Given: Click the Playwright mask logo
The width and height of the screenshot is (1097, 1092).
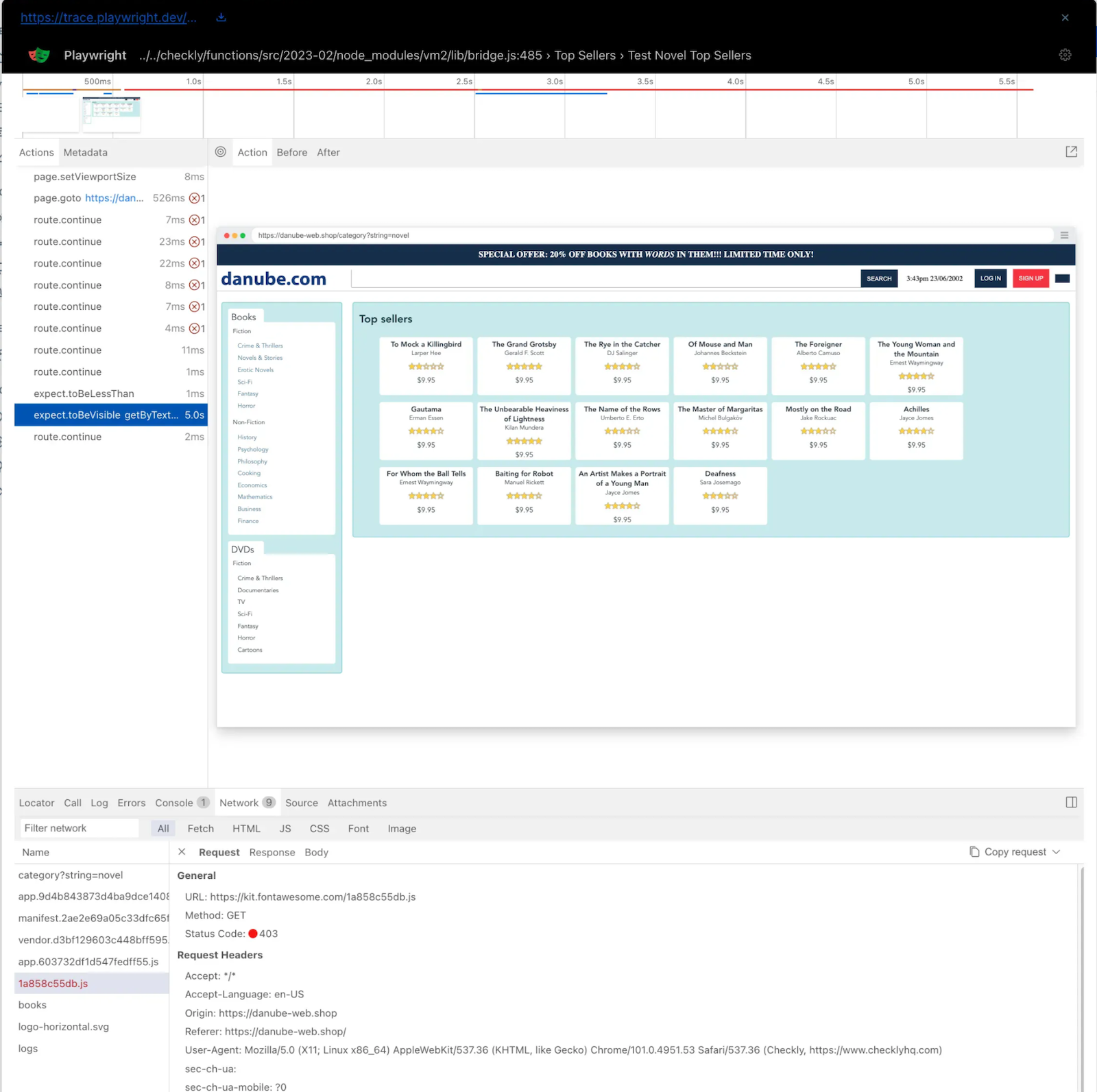Looking at the screenshot, I should (39, 55).
